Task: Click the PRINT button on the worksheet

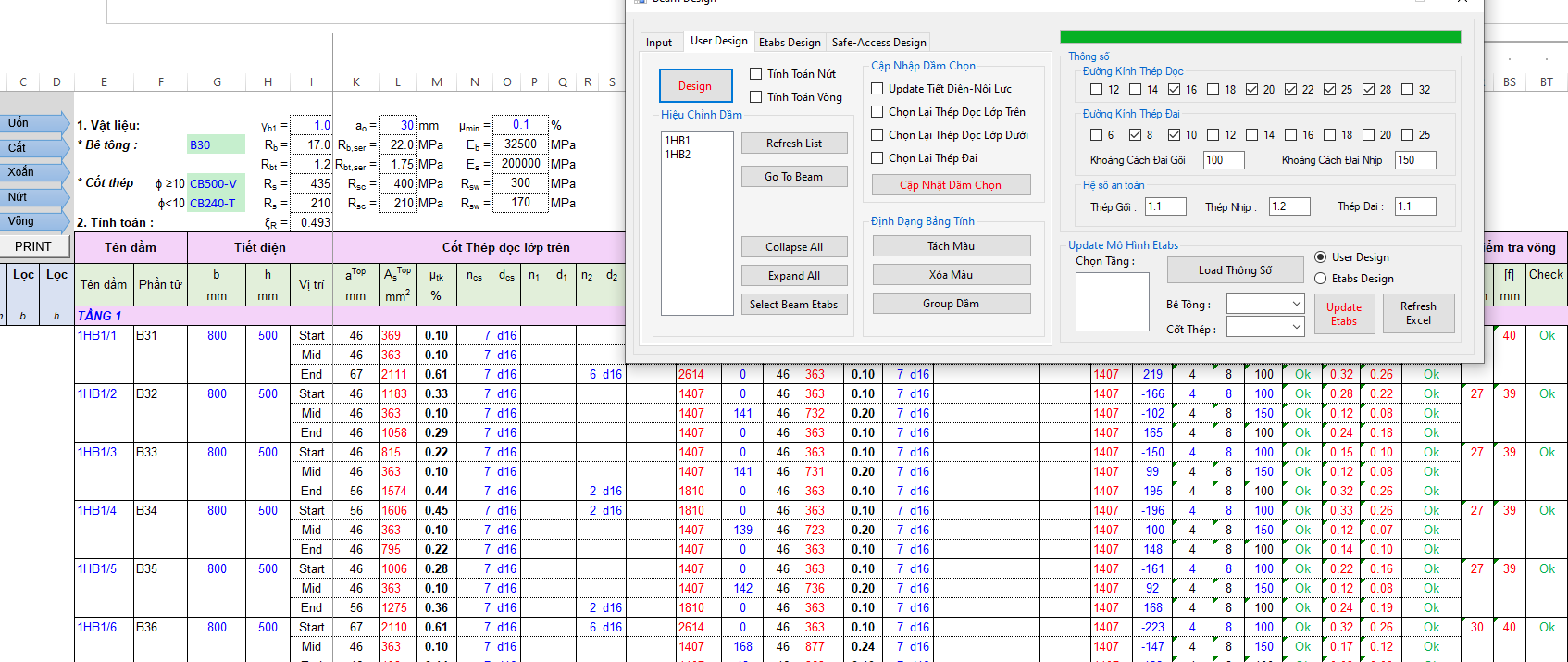Action: click(x=33, y=246)
